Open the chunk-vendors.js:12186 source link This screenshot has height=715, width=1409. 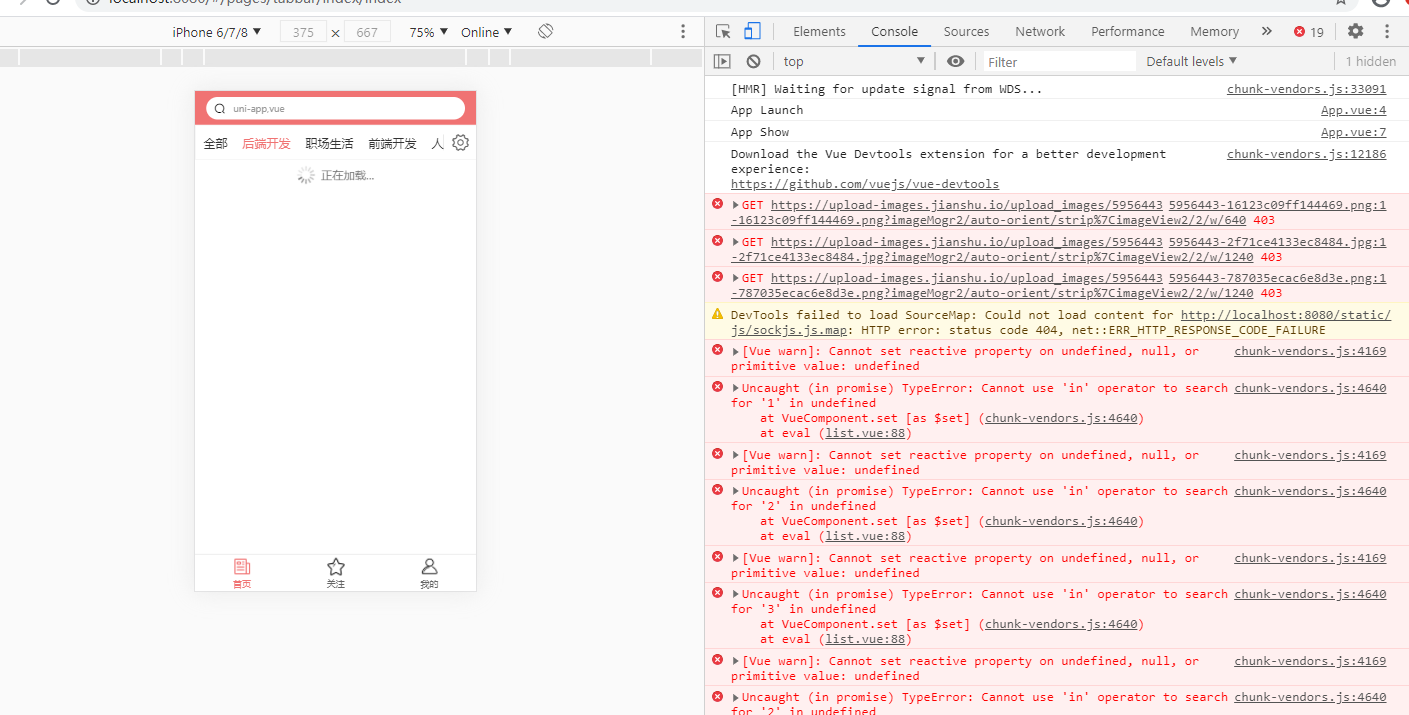click(1306, 154)
